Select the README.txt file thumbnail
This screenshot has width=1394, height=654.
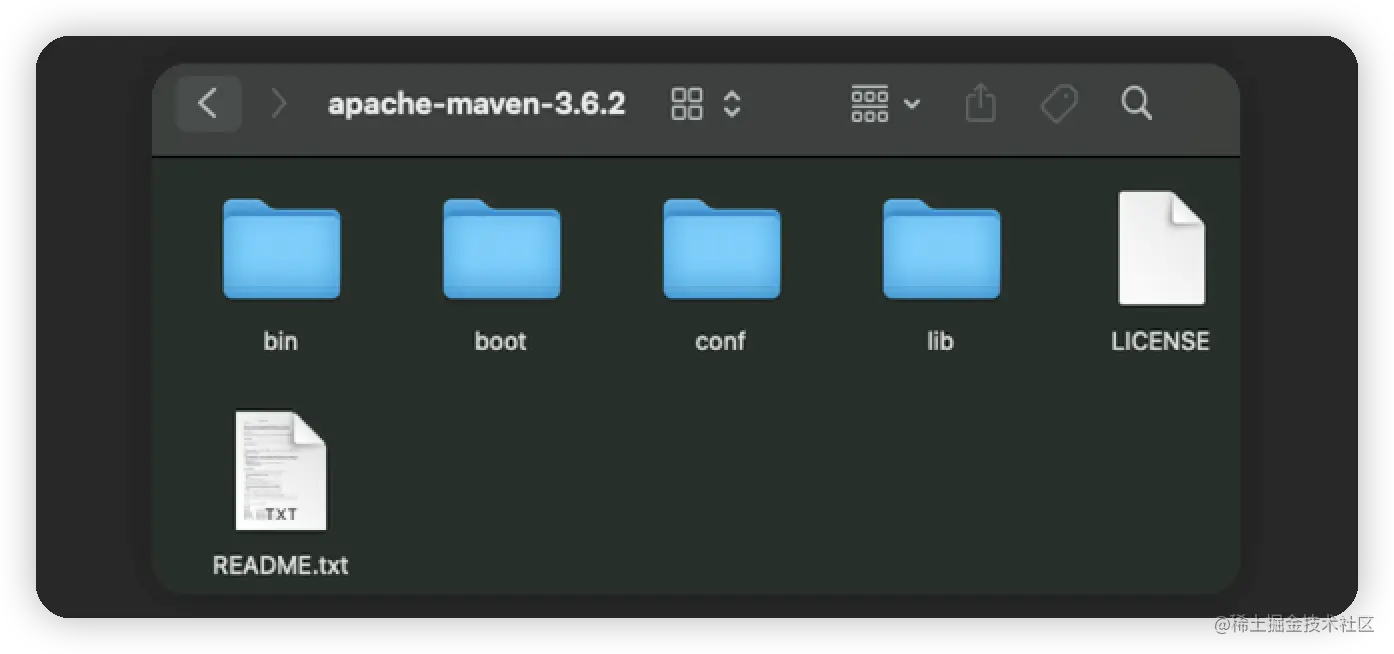point(281,470)
